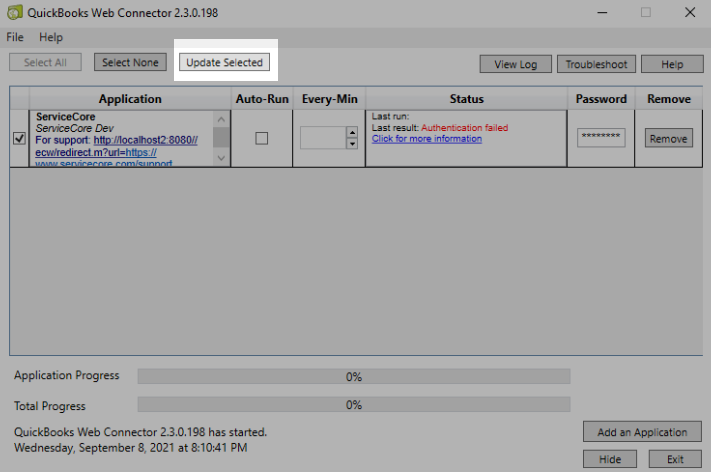Click the Application description scrollbar thumb

221,137
